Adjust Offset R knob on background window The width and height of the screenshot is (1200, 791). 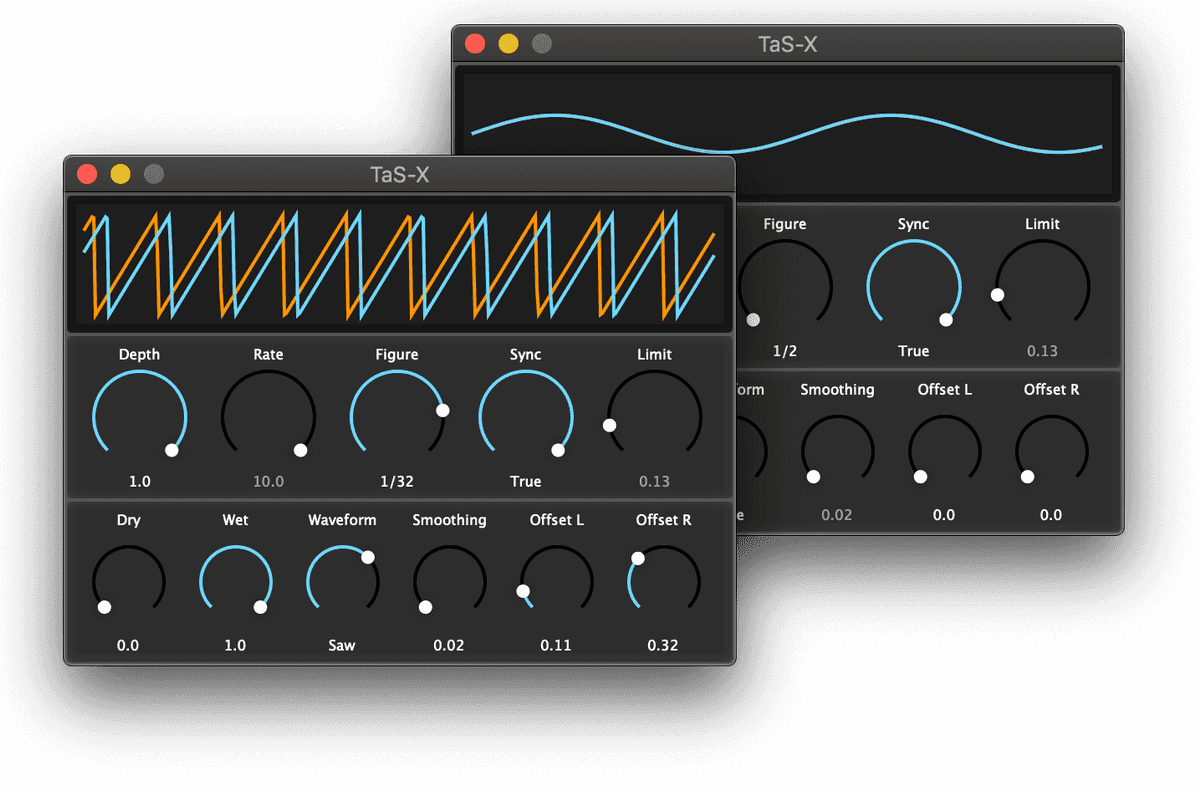1050,450
